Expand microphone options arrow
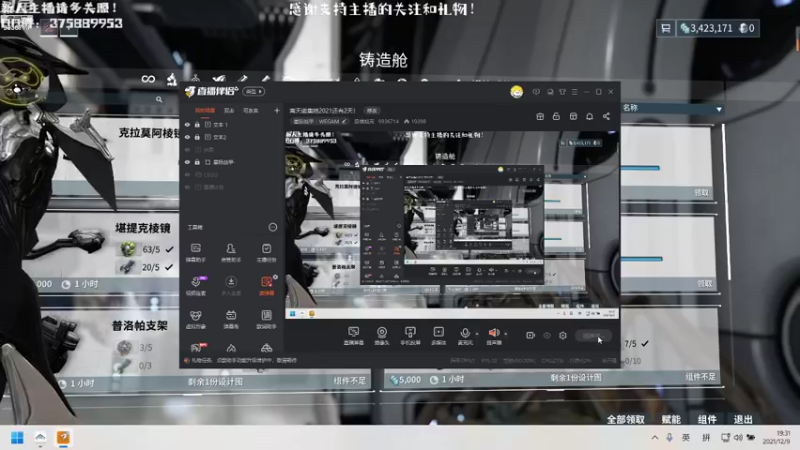 click(x=477, y=334)
